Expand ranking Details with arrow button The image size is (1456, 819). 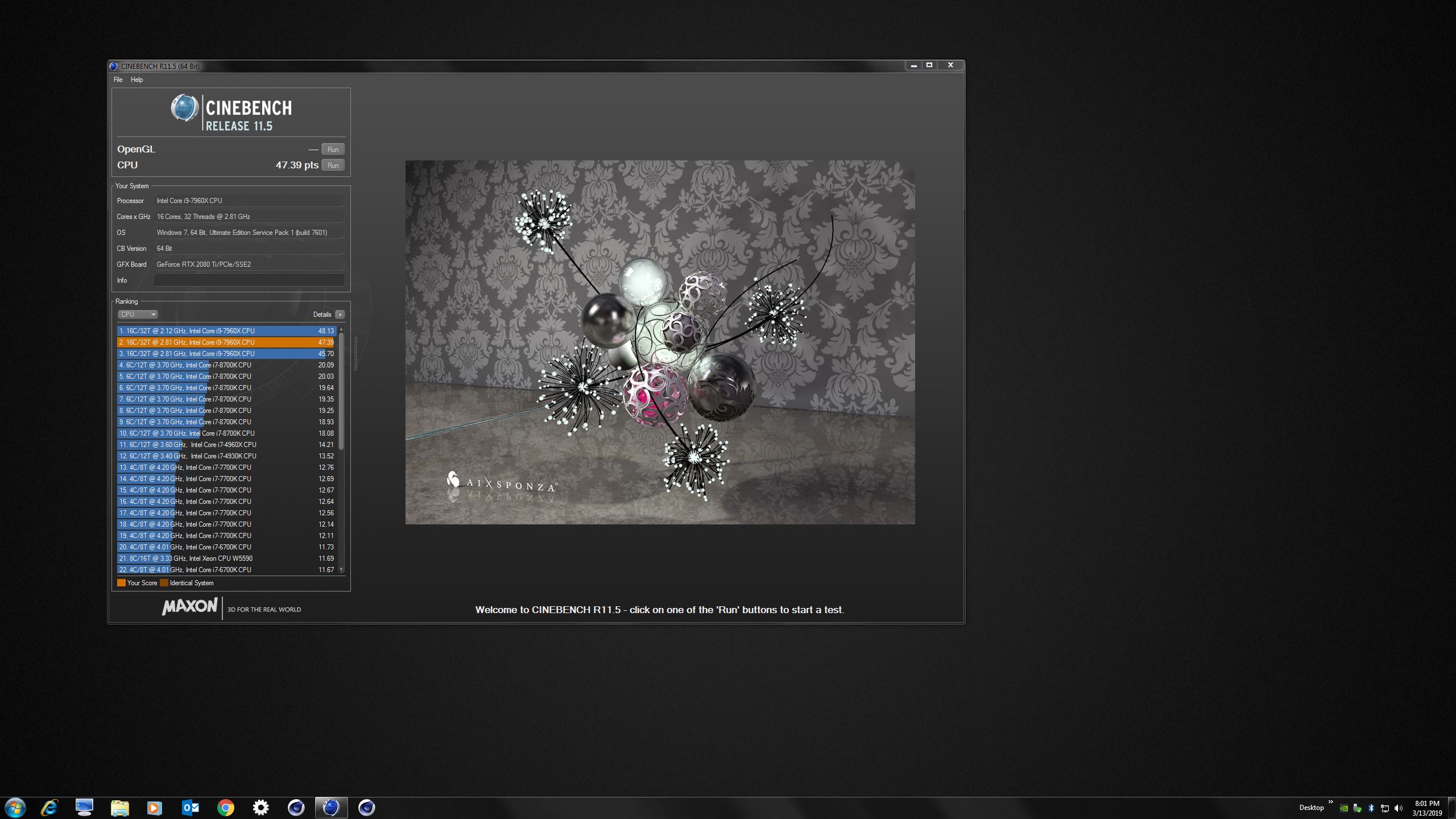(x=340, y=315)
